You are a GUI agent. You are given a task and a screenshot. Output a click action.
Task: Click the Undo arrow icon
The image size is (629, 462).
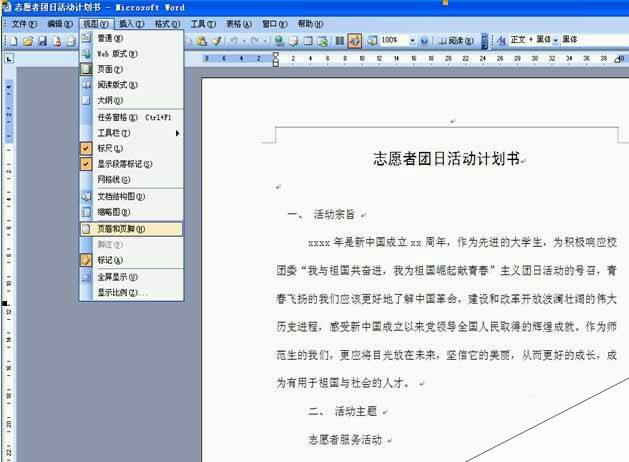tap(234, 41)
